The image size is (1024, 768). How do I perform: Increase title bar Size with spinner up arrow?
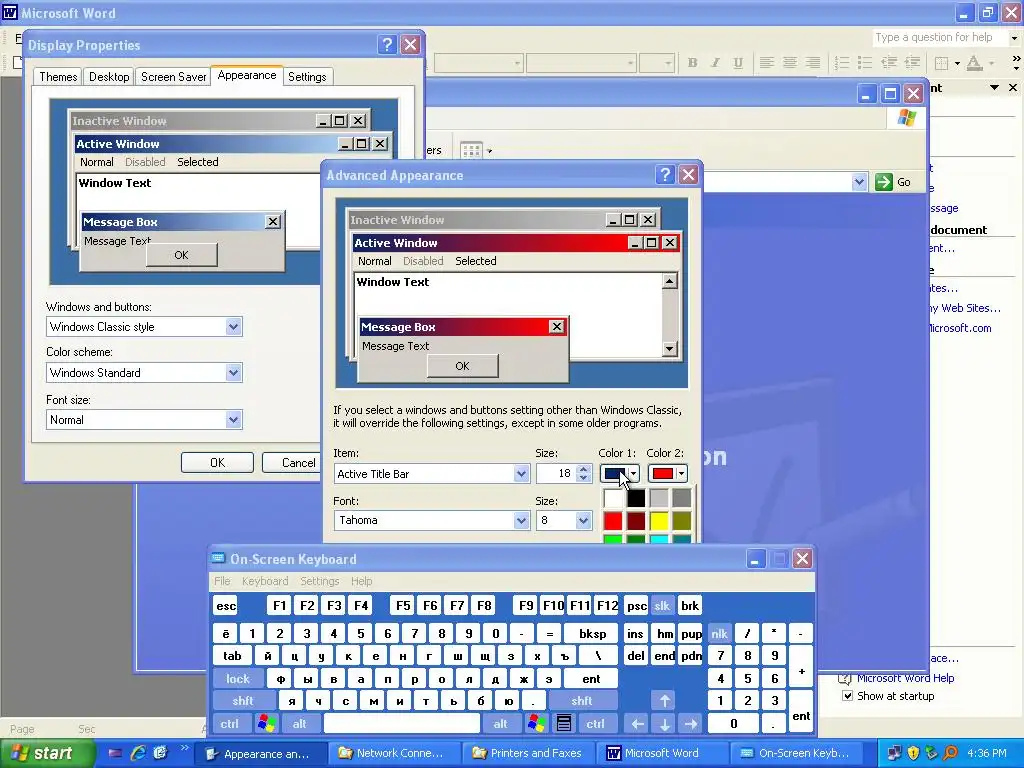tap(583, 468)
